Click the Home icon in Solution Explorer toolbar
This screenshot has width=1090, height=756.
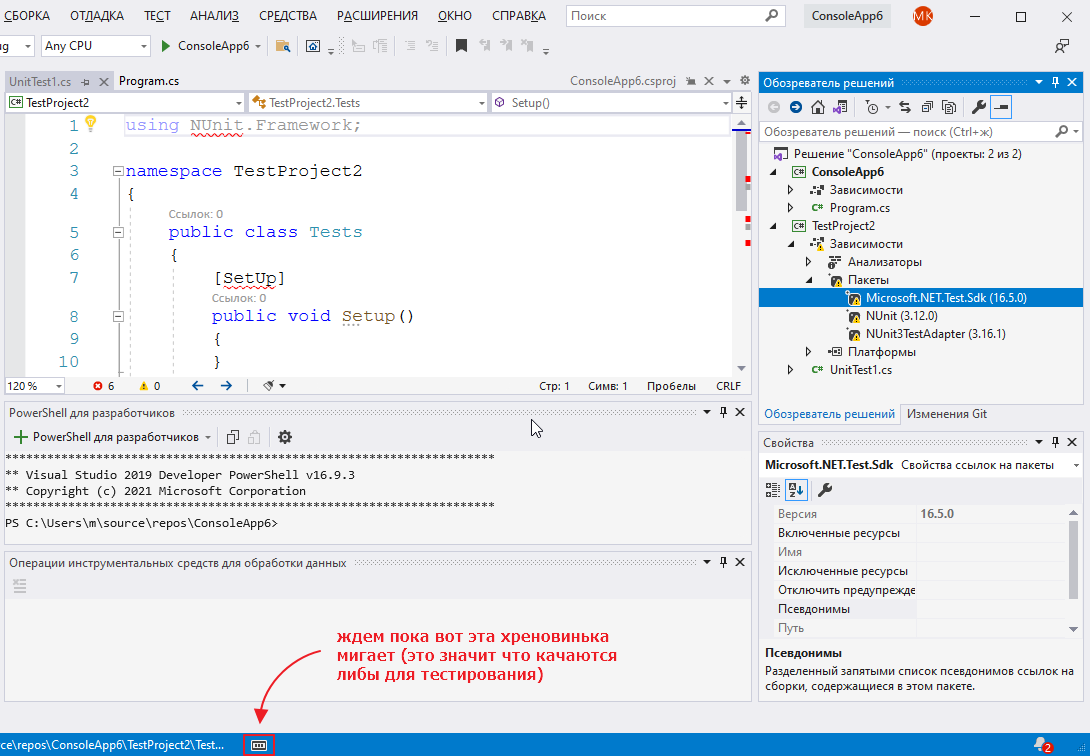817,107
